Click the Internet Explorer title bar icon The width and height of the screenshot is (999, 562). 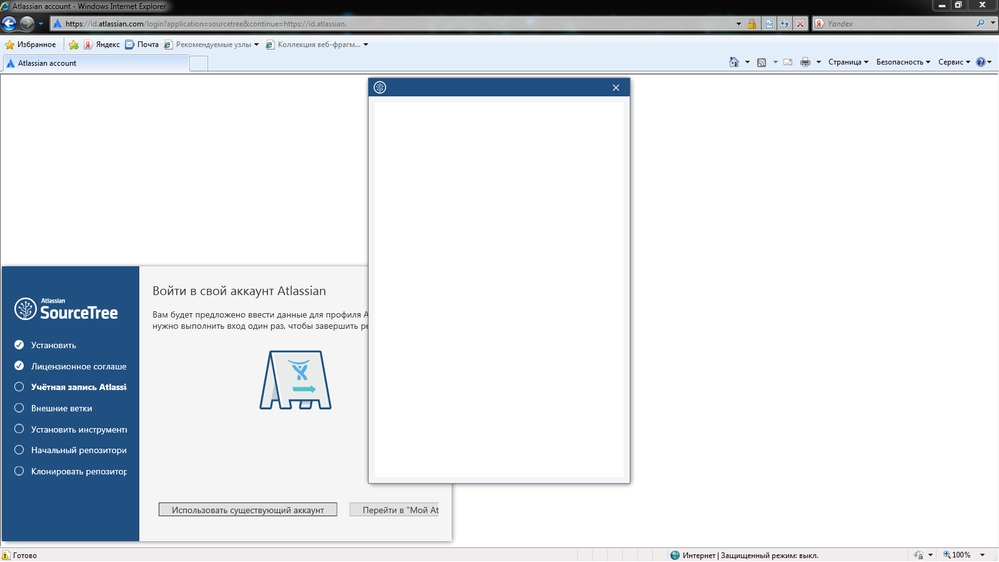point(5,6)
